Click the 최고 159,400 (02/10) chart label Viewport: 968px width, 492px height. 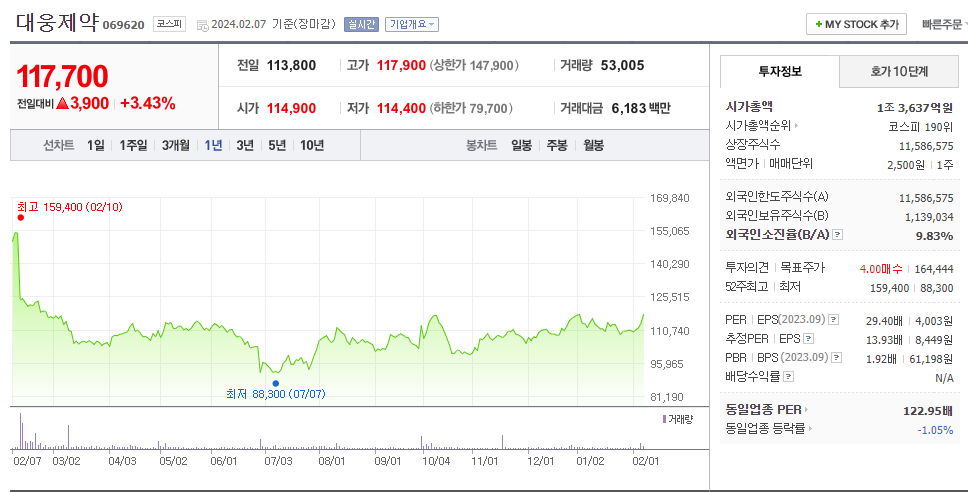click(70, 207)
